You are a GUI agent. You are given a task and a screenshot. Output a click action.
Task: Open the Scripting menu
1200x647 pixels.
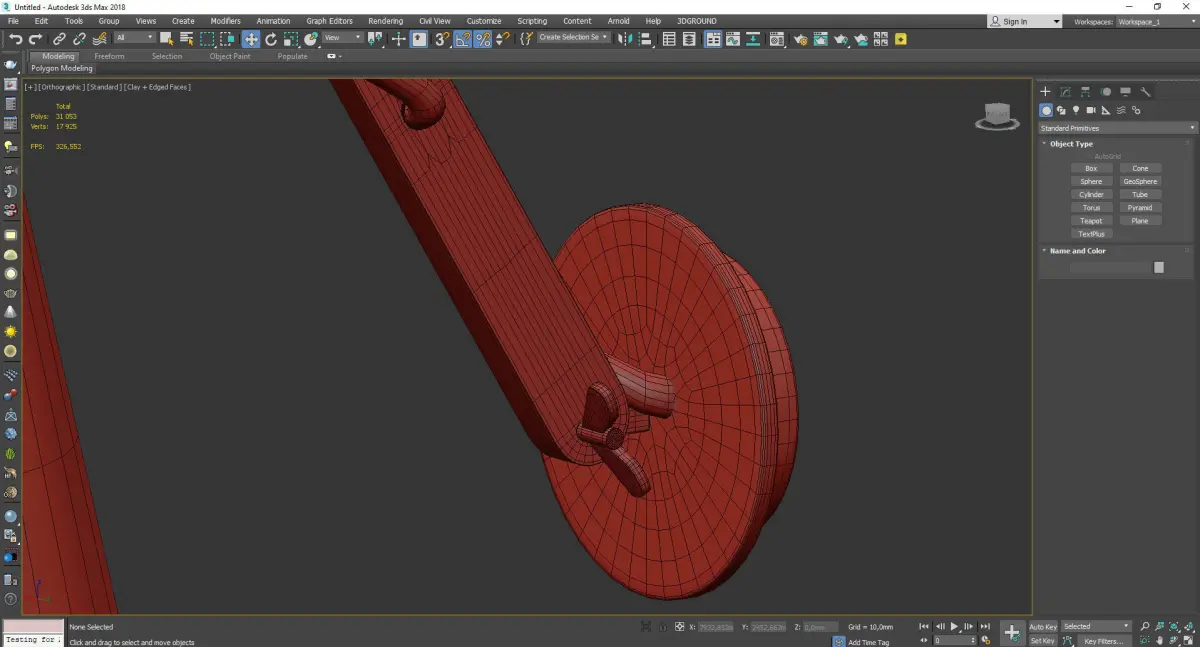(532, 21)
